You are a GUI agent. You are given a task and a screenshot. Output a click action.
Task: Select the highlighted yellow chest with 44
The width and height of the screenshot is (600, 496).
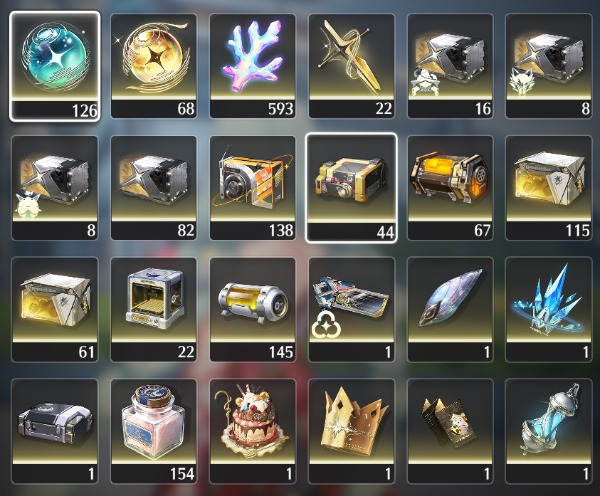[351, 188]
